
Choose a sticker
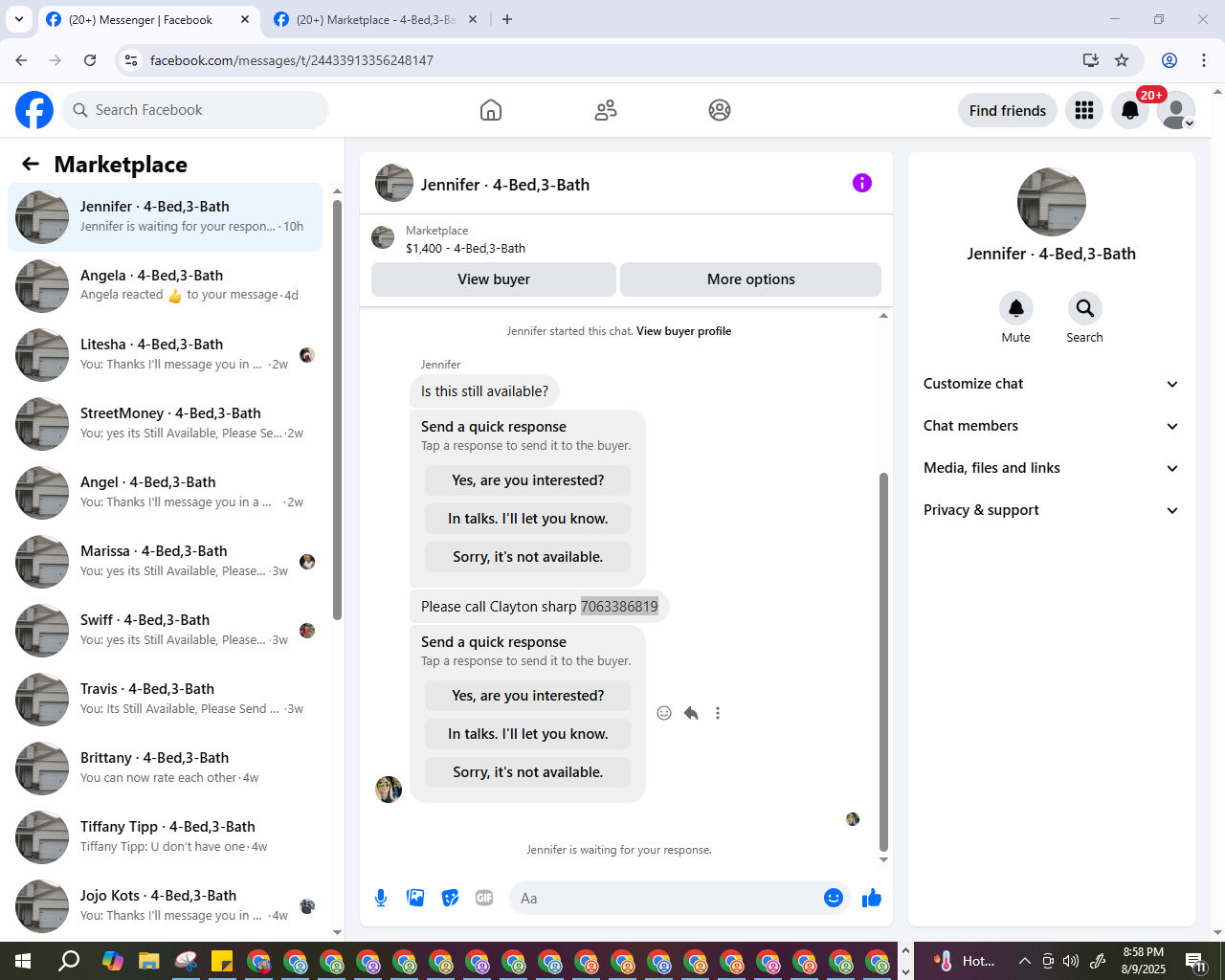click(450, 898)
